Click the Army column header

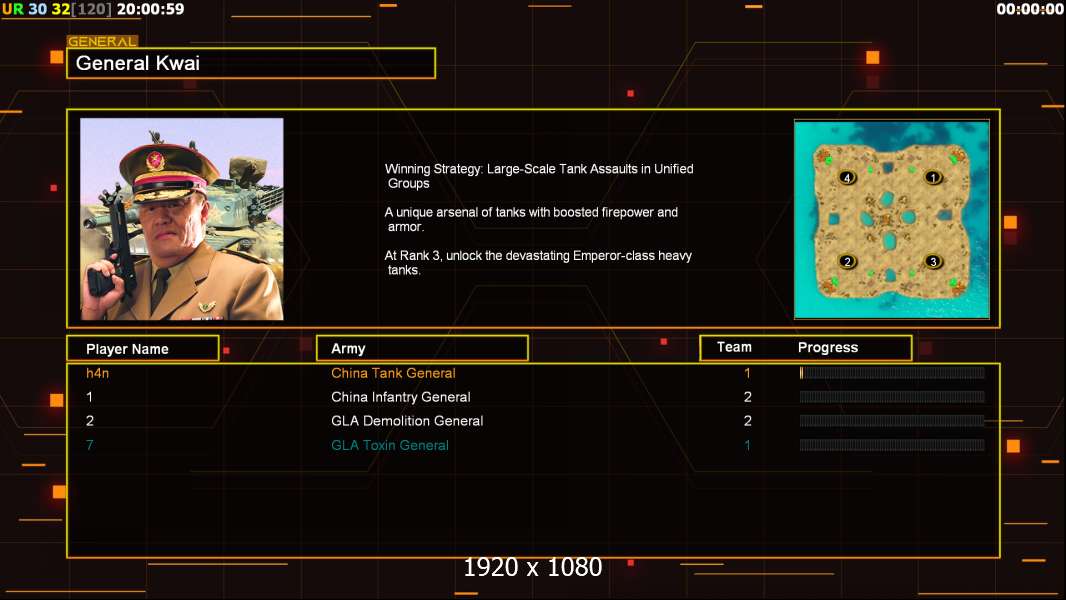pos(422,349)
